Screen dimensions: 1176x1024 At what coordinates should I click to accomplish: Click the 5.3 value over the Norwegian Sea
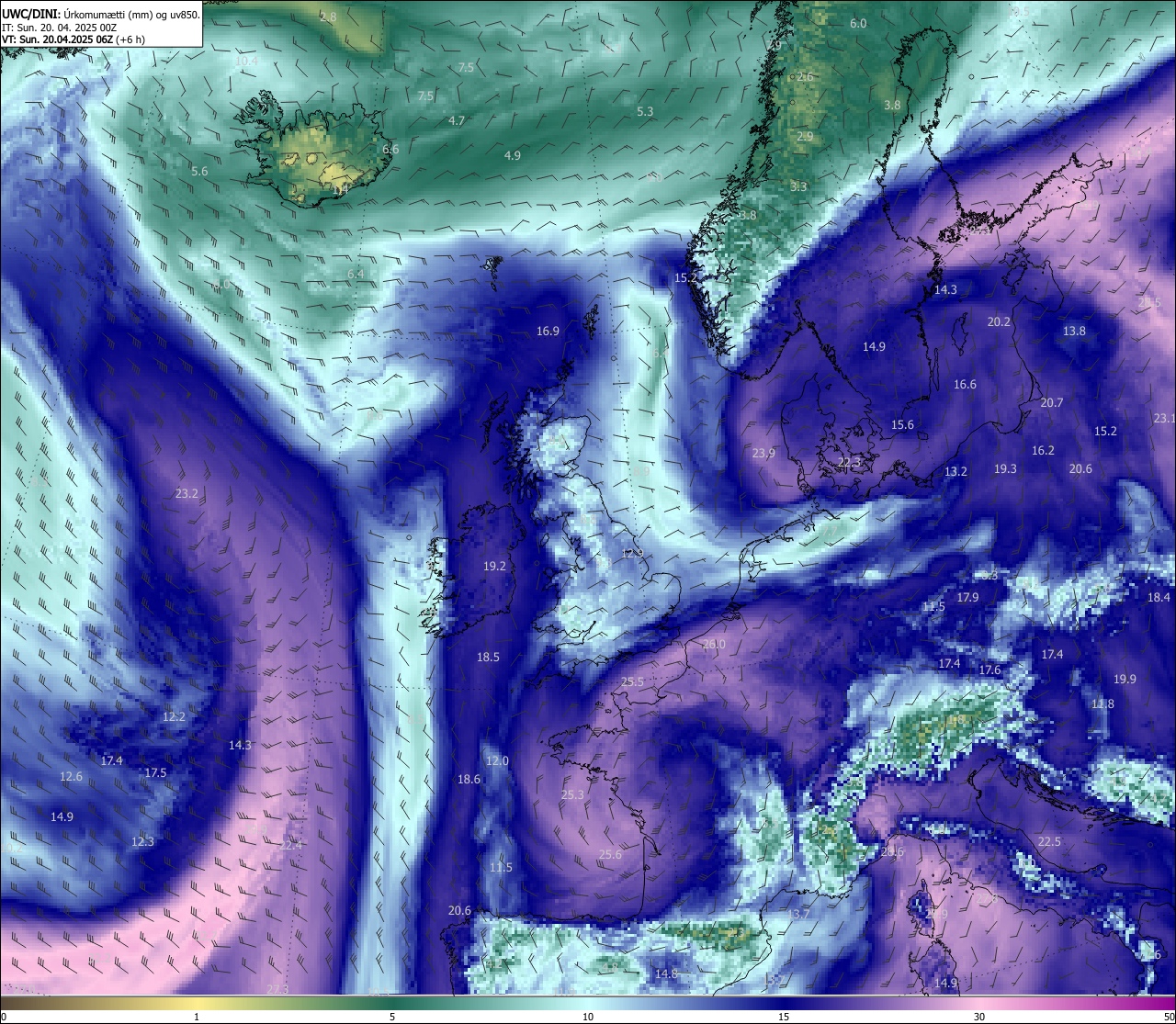pyautogui.click(x=645, y=111)
